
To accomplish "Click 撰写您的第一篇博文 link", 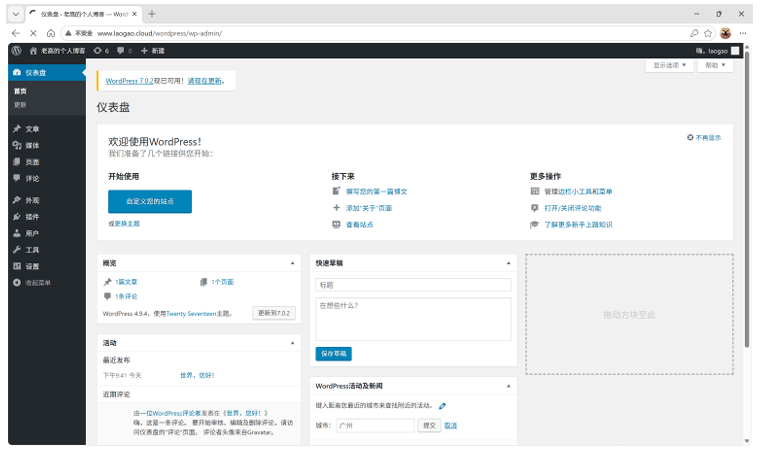I will (376, 192).
